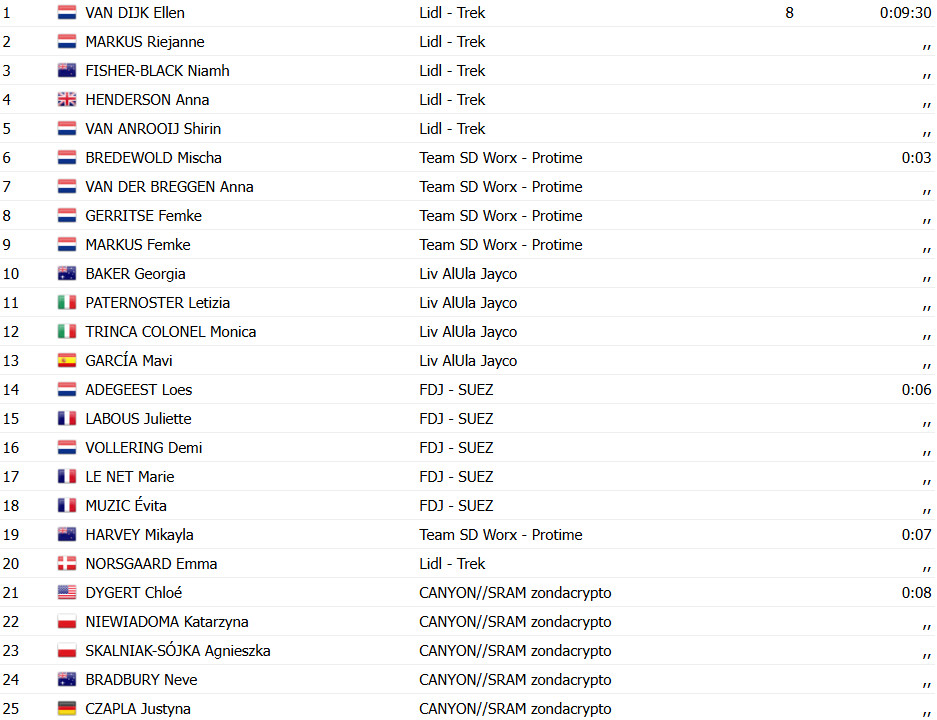Click the Polish flag beside NIEWIADOMA Katarzyna
The width and height of the screenshot is (937, 720).
pyautogui.click(x=67, y=621)
